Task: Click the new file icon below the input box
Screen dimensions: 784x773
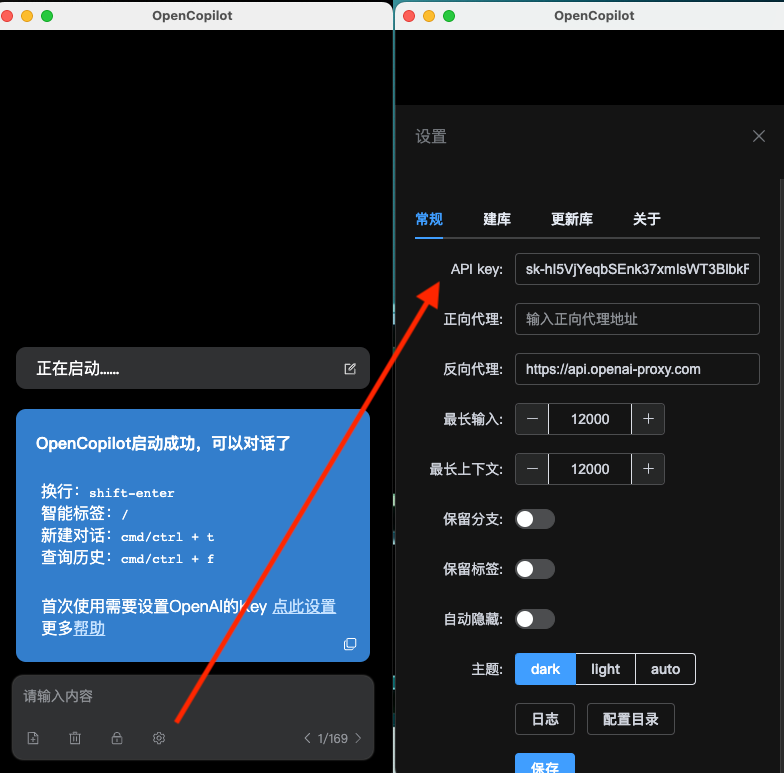Action: (33, 738)
